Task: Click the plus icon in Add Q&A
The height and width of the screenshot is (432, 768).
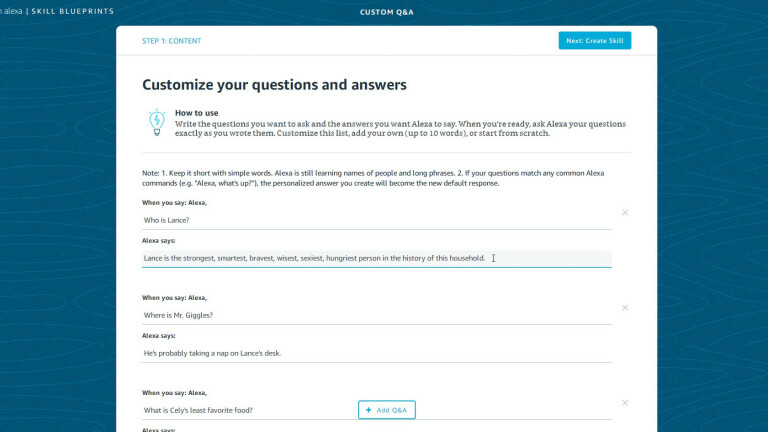Action: (368, 410)
